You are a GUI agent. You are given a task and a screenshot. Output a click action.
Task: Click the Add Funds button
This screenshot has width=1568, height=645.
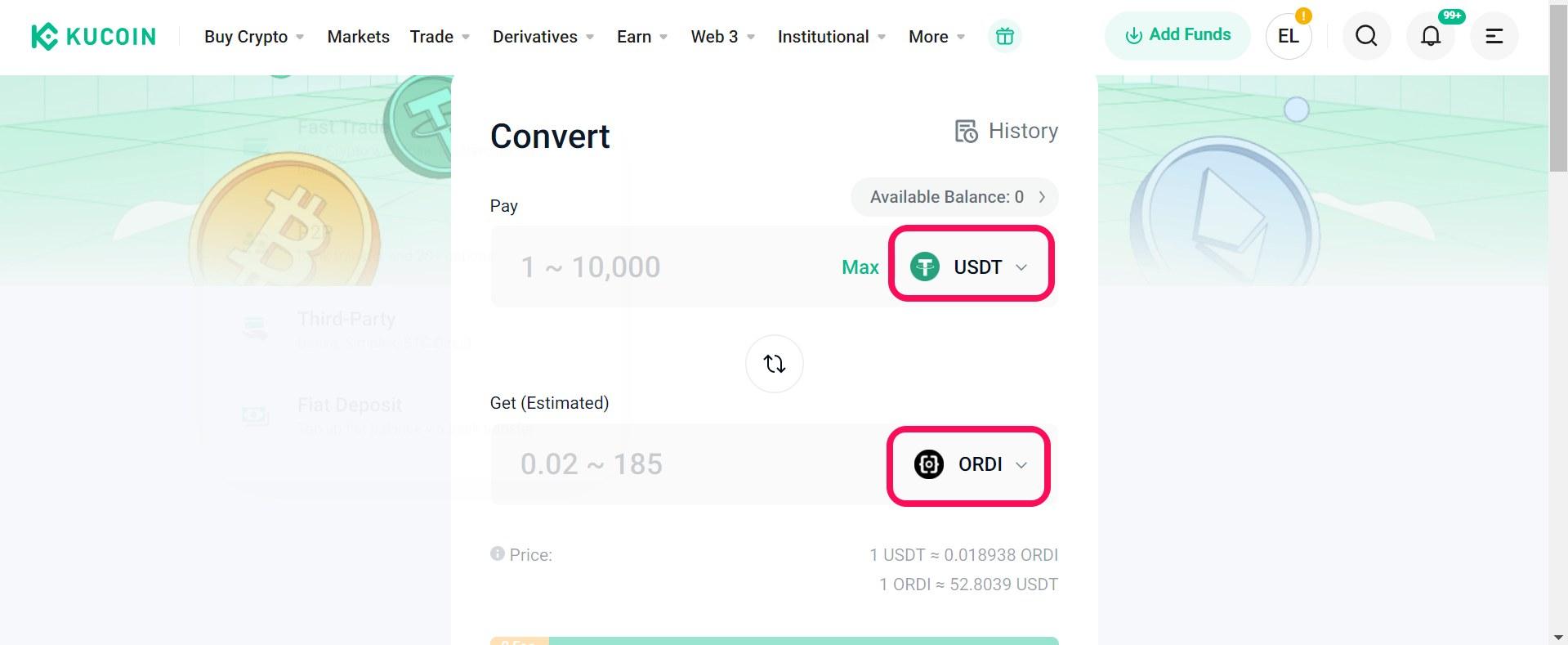(1177, 35)
